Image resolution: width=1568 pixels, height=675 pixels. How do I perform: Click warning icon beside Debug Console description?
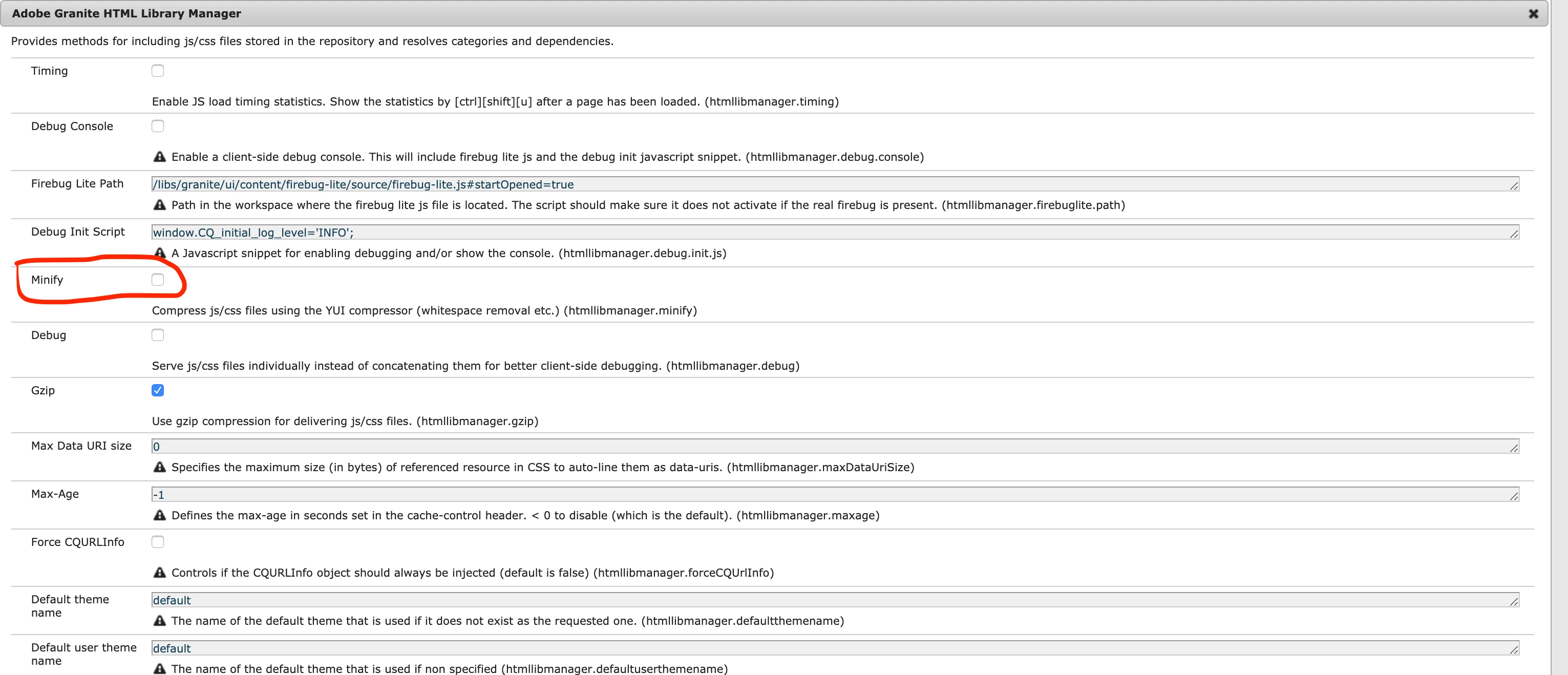(x=159, y=157)
